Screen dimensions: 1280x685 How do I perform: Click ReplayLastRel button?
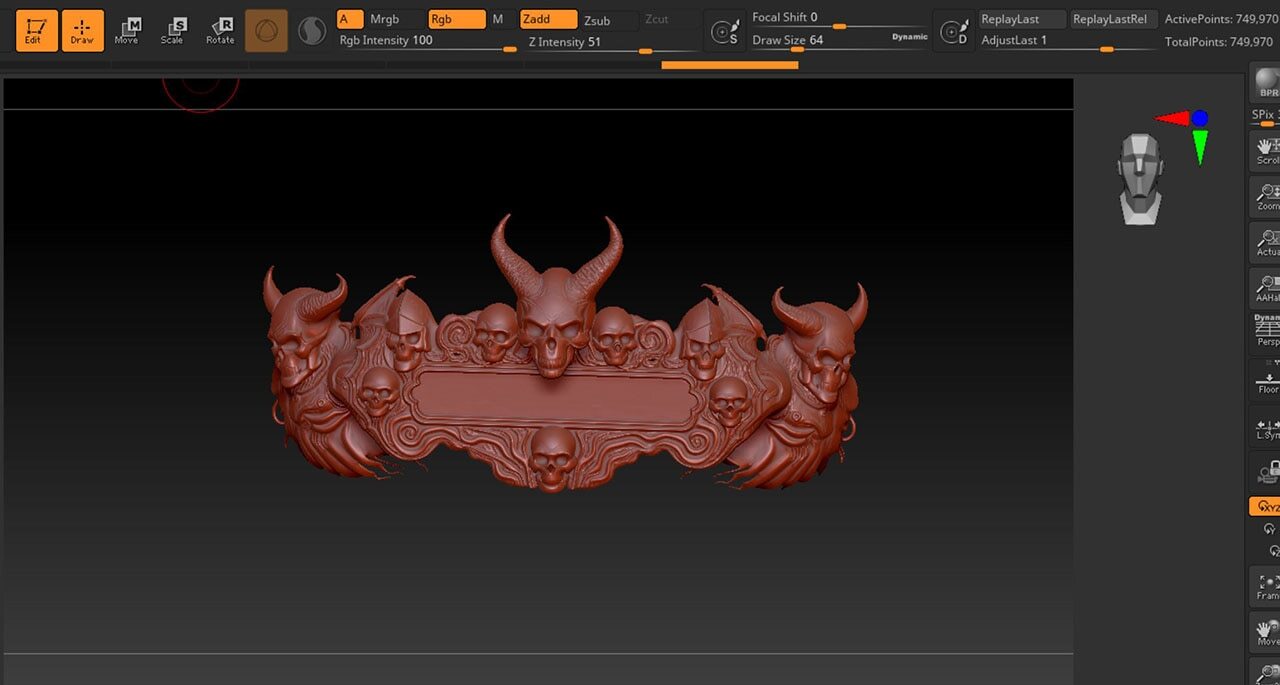(1114, 19)
